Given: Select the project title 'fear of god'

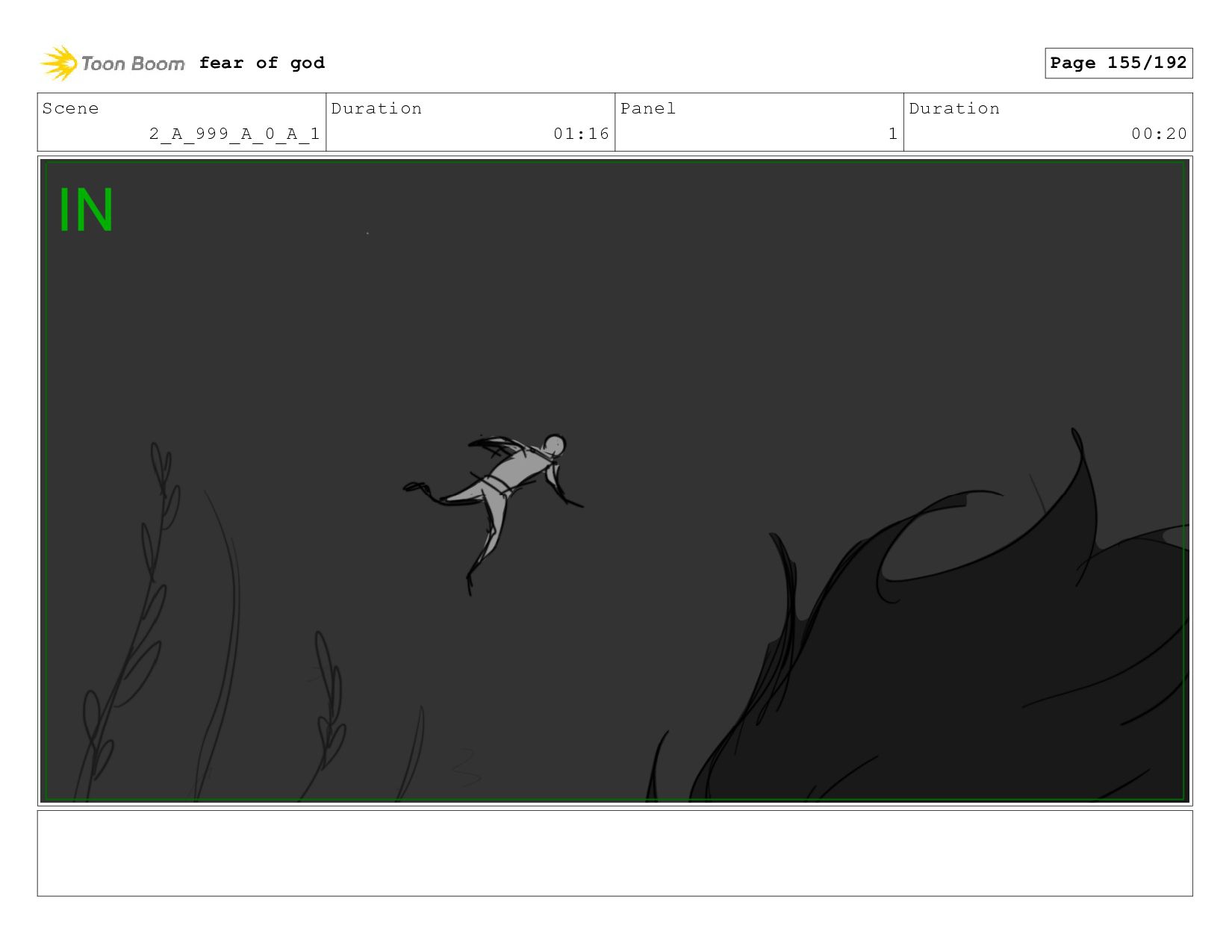Looking at the screenshot, I should point(262,63).
